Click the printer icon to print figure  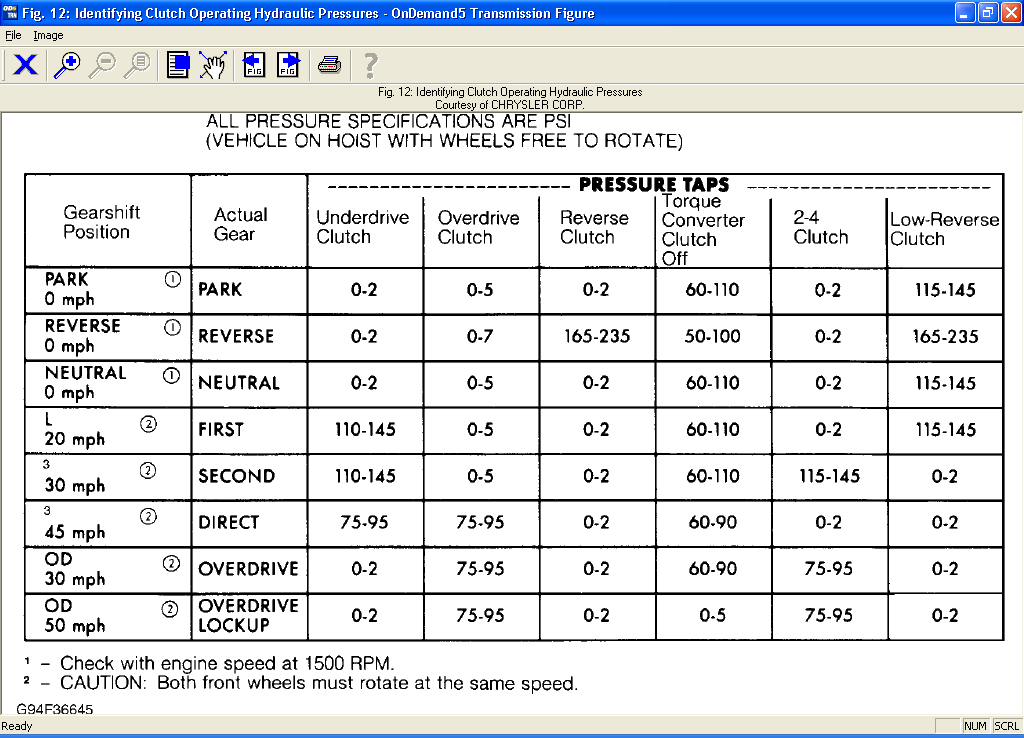pos(329,65)
